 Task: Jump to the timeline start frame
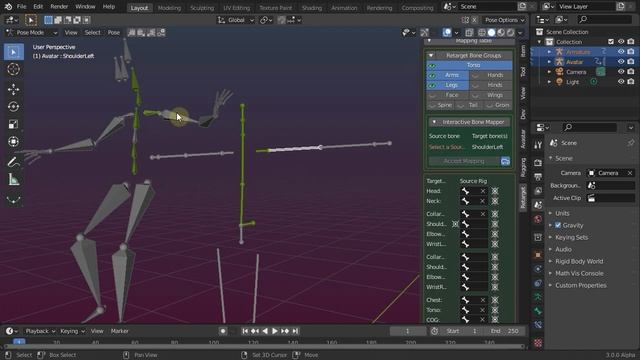[245, 331]
